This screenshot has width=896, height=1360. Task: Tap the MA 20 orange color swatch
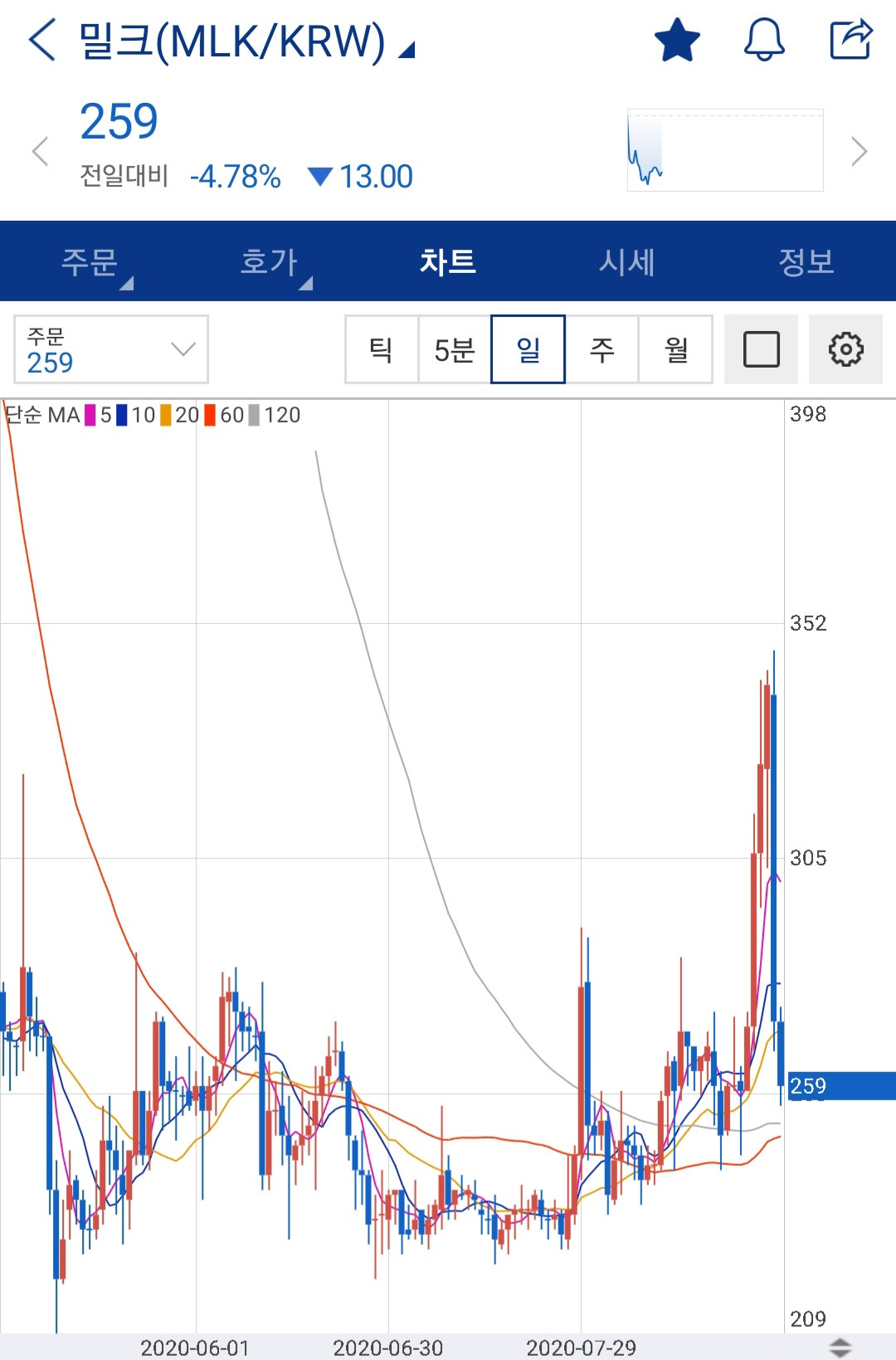(x=166, y=415)
